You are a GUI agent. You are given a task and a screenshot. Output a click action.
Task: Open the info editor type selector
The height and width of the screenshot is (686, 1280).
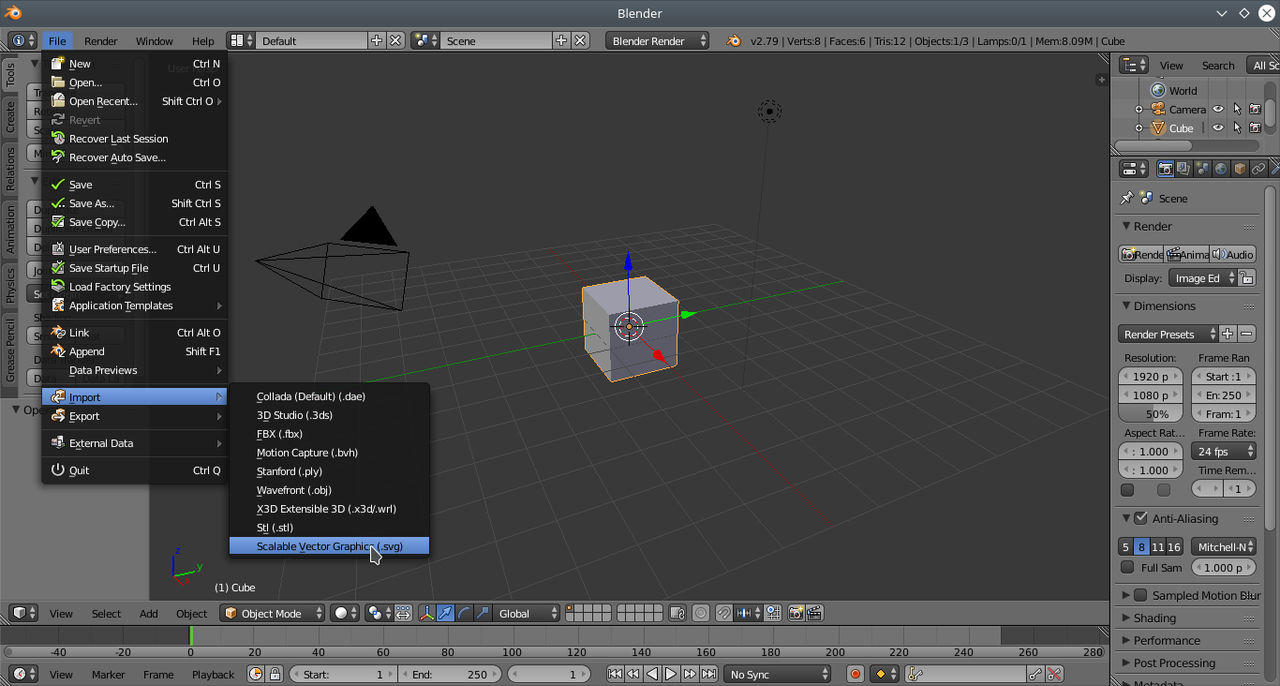[x=22, y=41]
